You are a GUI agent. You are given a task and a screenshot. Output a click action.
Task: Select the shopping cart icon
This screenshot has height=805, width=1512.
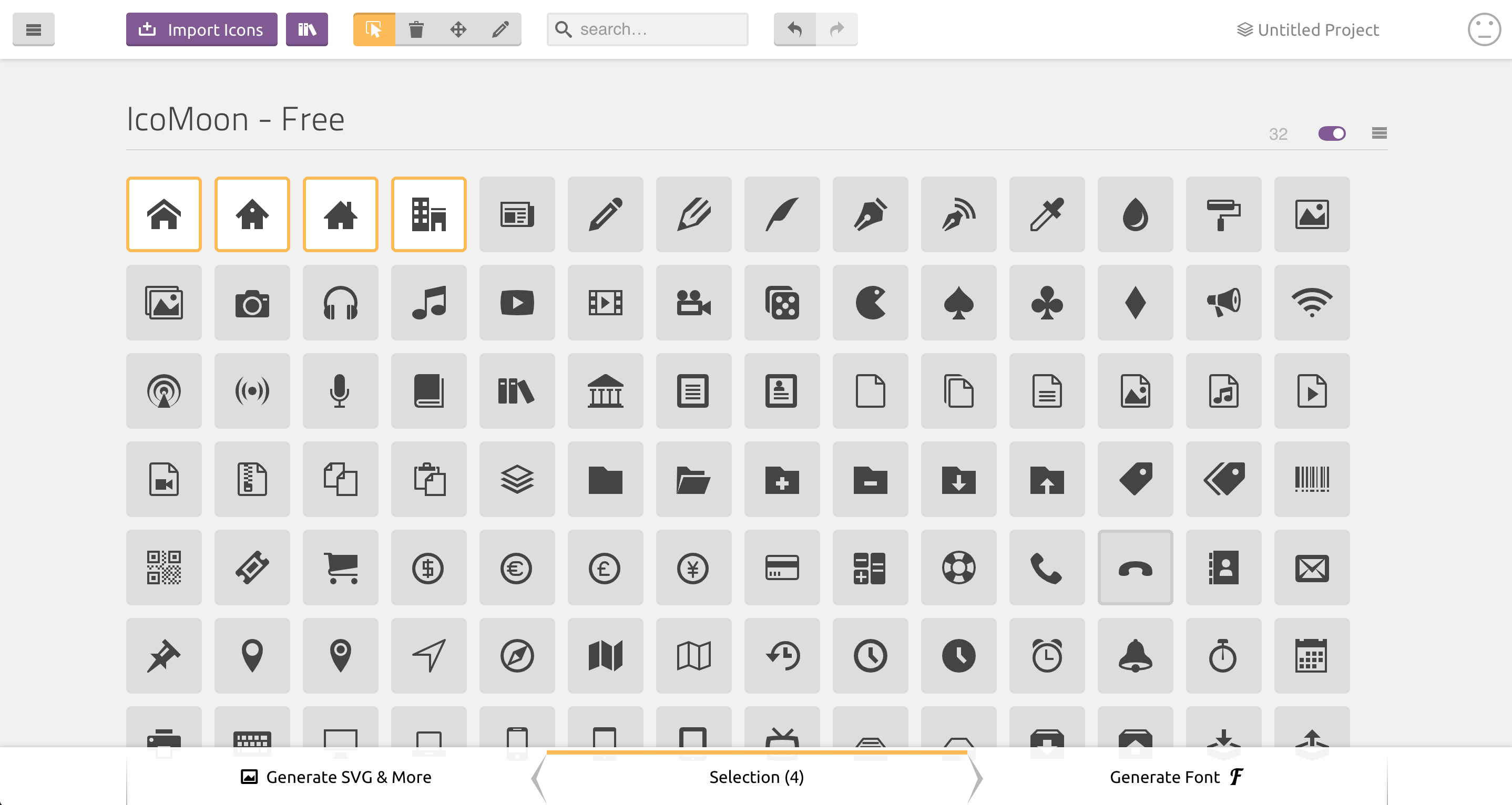[x=341, y=567]
